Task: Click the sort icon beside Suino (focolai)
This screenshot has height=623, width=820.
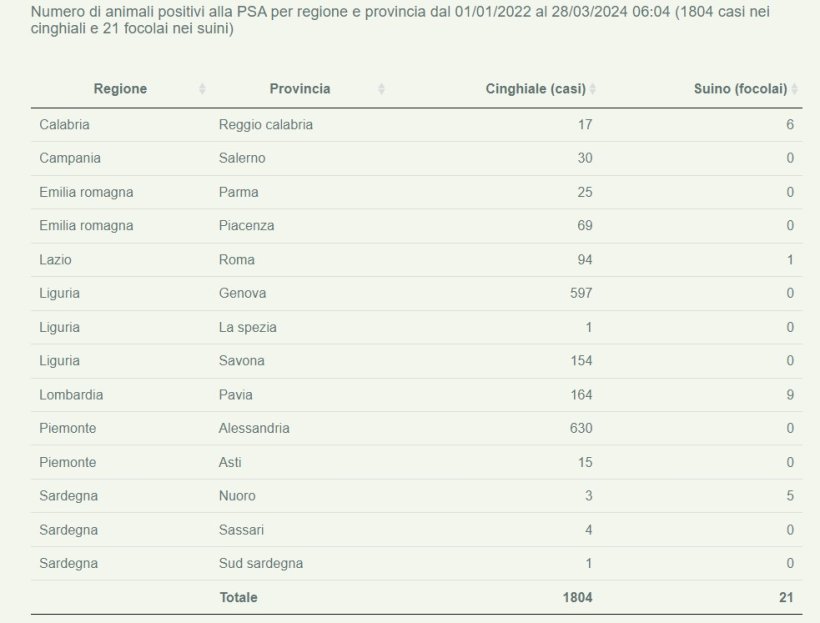Action: click(794, 87)
